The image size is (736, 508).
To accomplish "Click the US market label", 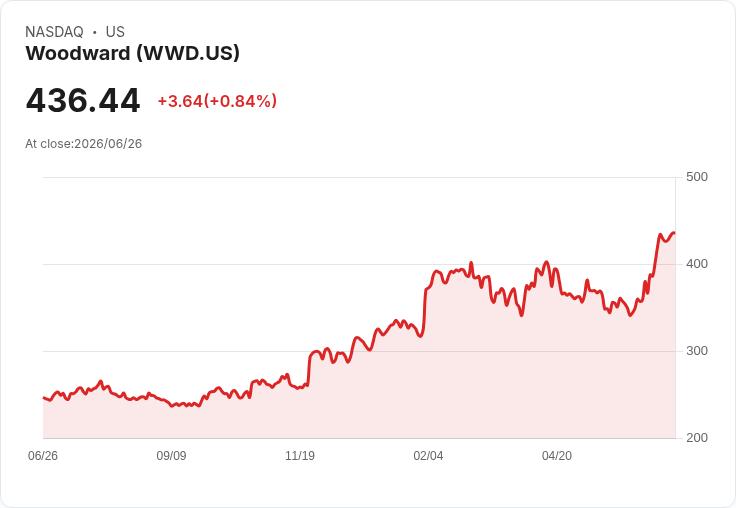I will pos(115,32).
